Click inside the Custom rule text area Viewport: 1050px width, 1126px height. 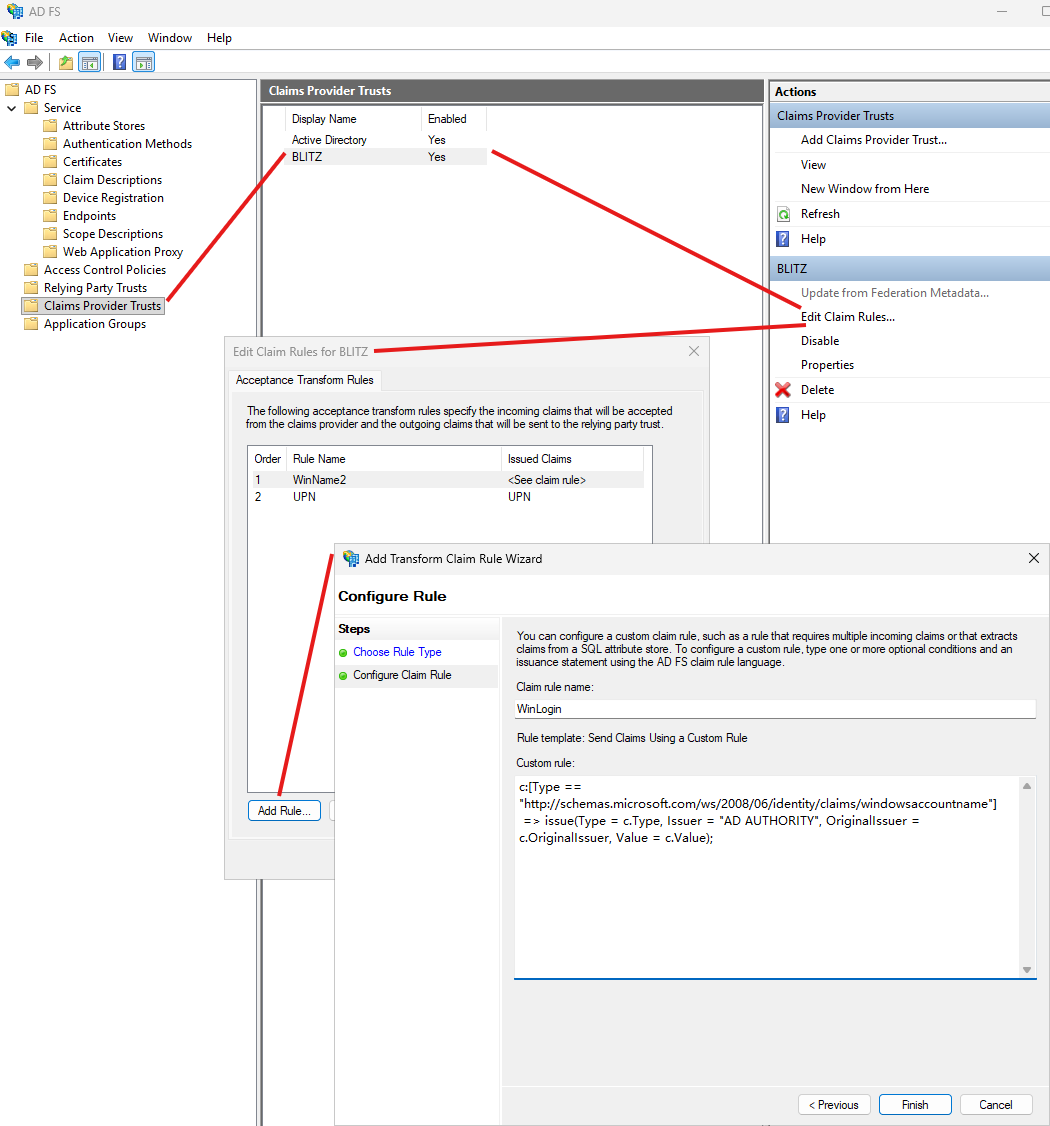(x=766, y=876)
